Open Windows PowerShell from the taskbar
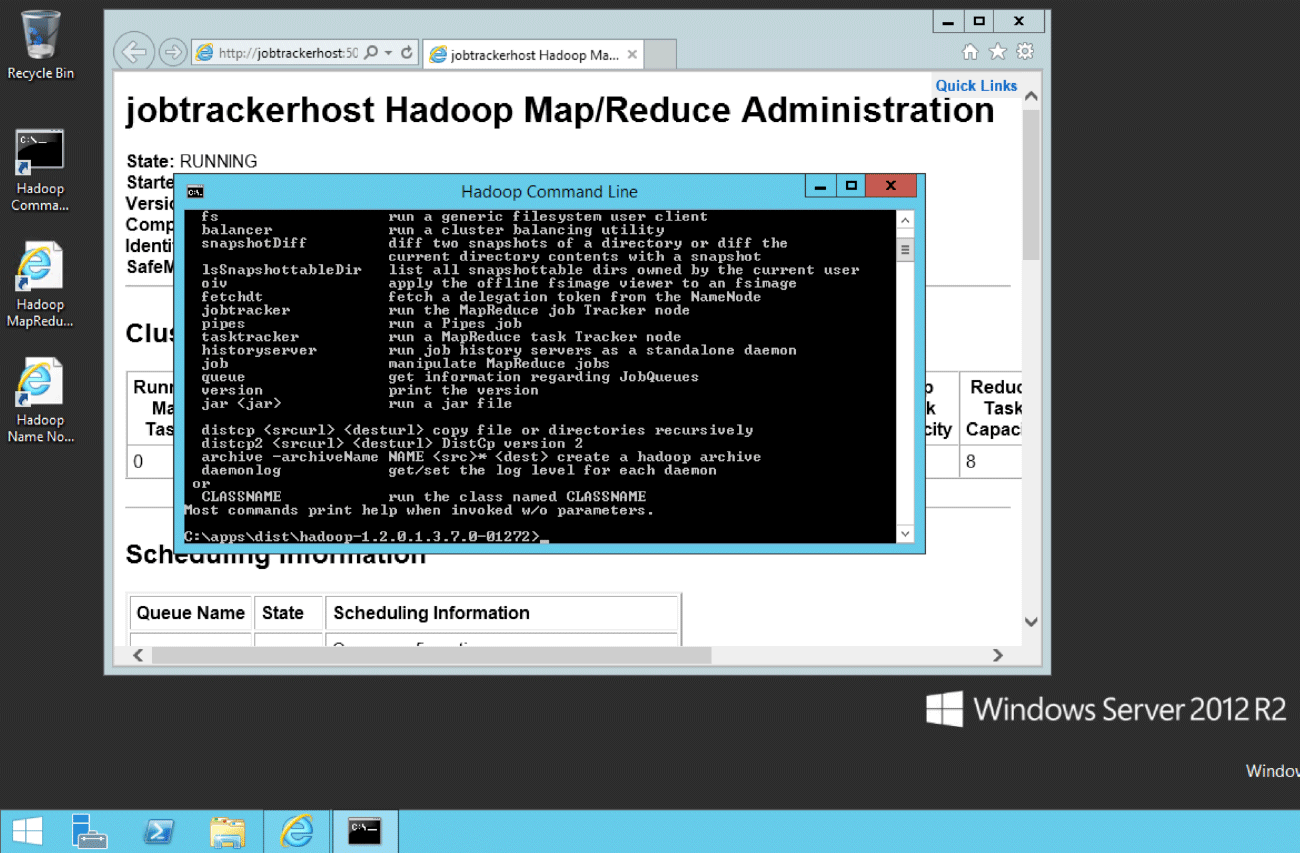Image resolution: width=1300 pixels, height=853 pixels. pyautogui.click(x=159, y=831)
